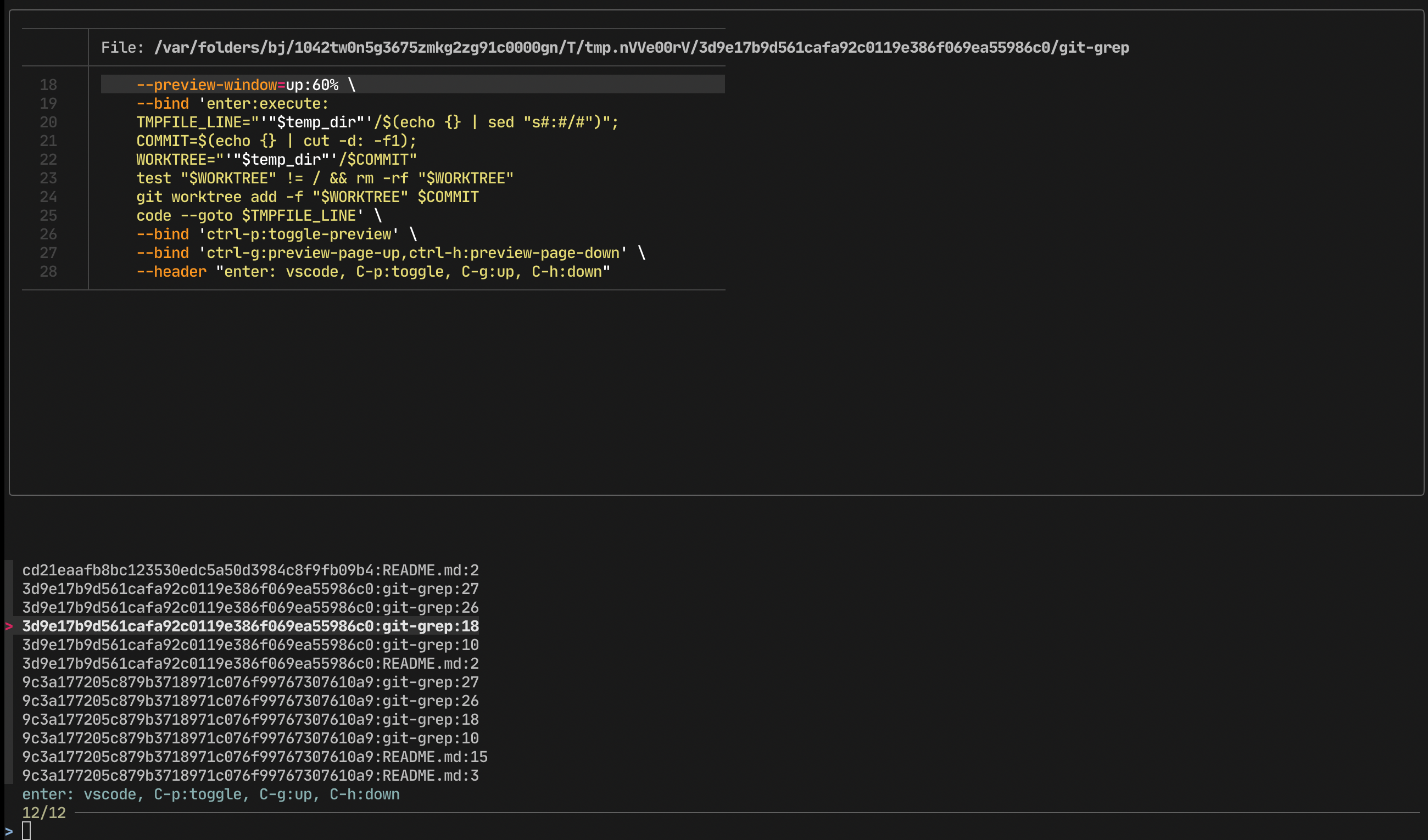Click the fzf query prompt input
Screen dimensions: 1428x840
[26, 831]
